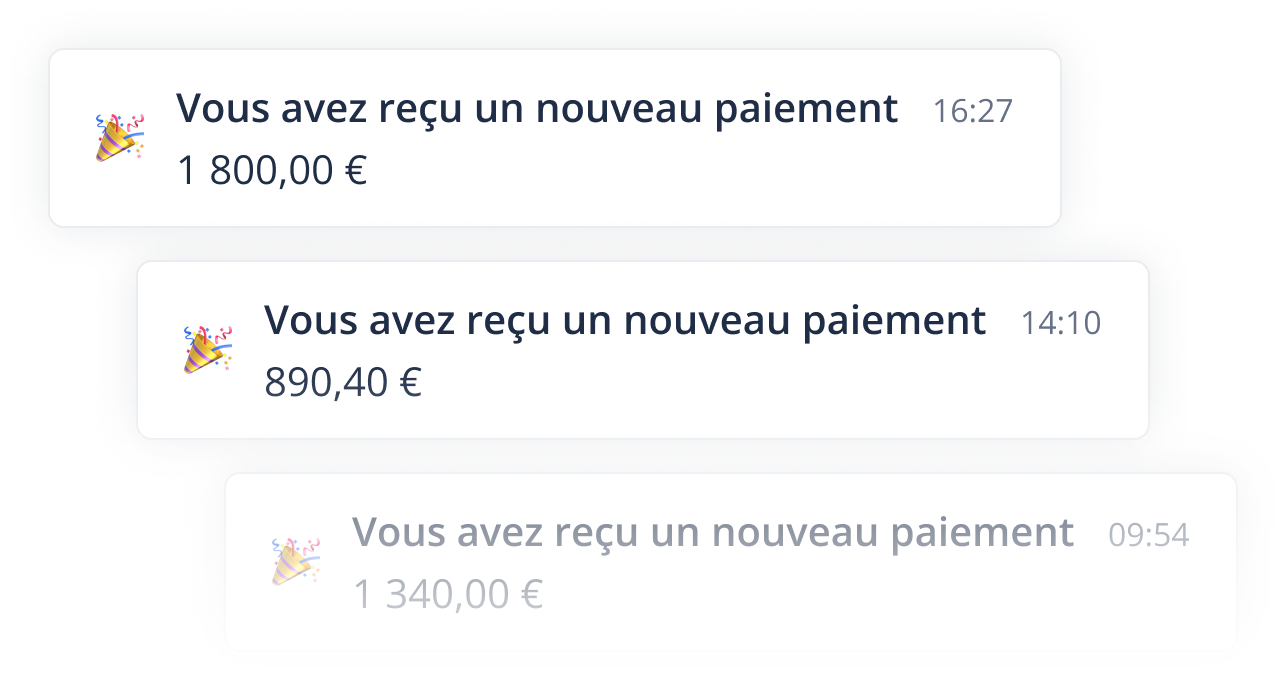Click the empty area right of 1 340,00 €
This screenshot has width=1286, height=700.
(880, 595)
